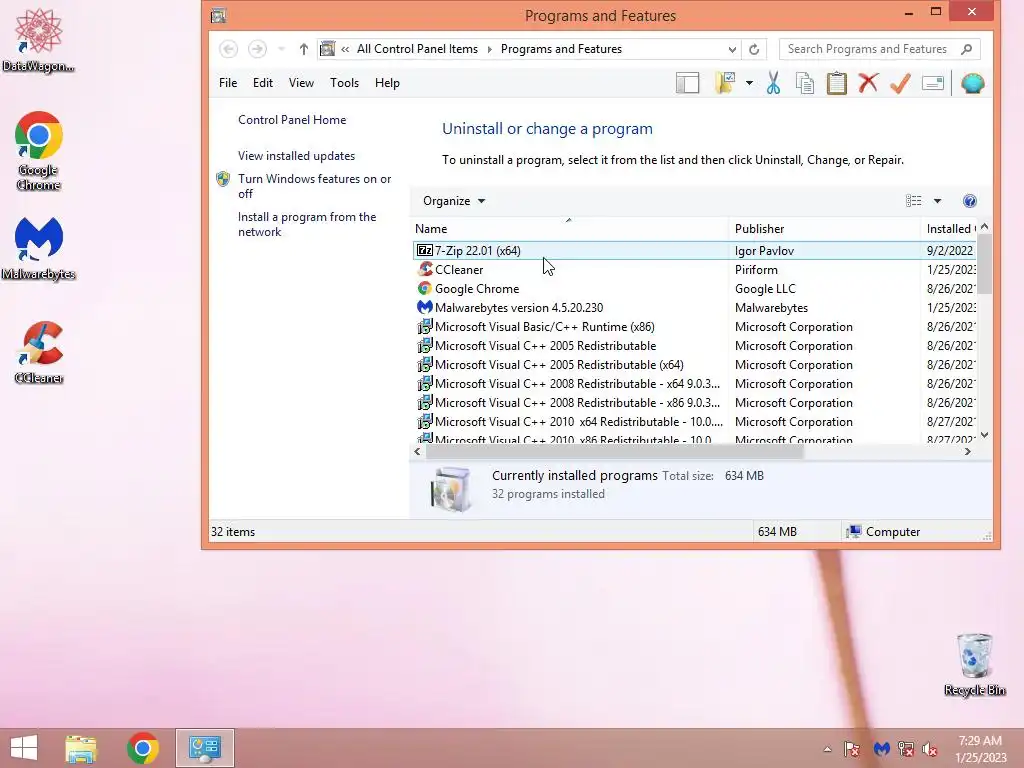Open the address bar history dropdown
Viewport: 1024px width, 768px height.
732,49
